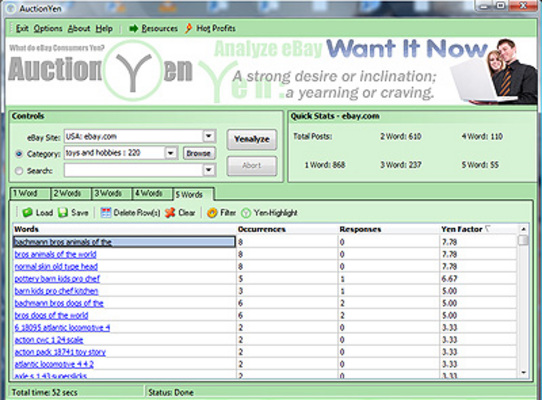Open the eBay Site dropdown
The width and height of the screenshot is (542, 400).
pyautogui.click(x=209, y=136)
